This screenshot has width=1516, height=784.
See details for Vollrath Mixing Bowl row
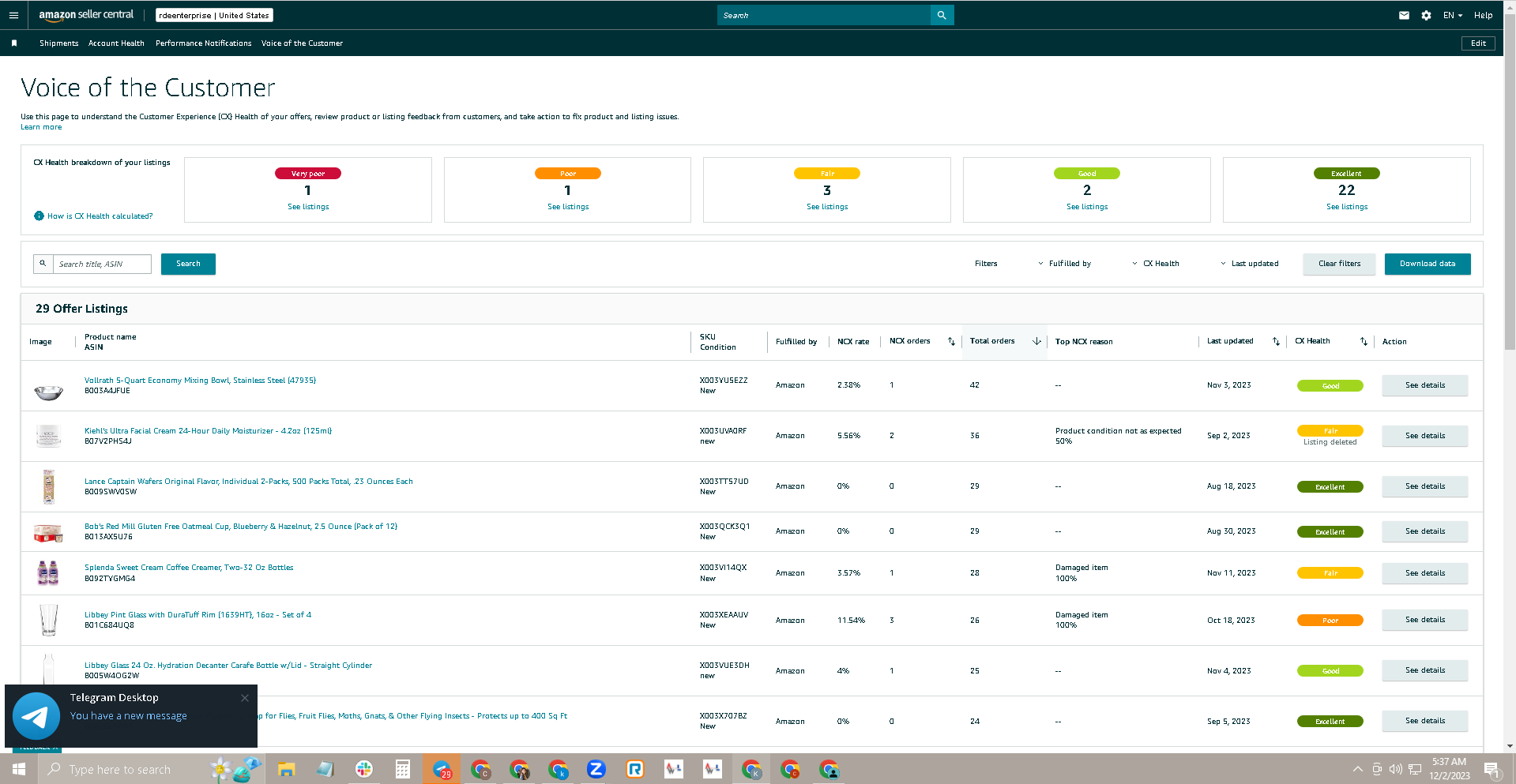pyautogui.click(x=1425, y=385)
